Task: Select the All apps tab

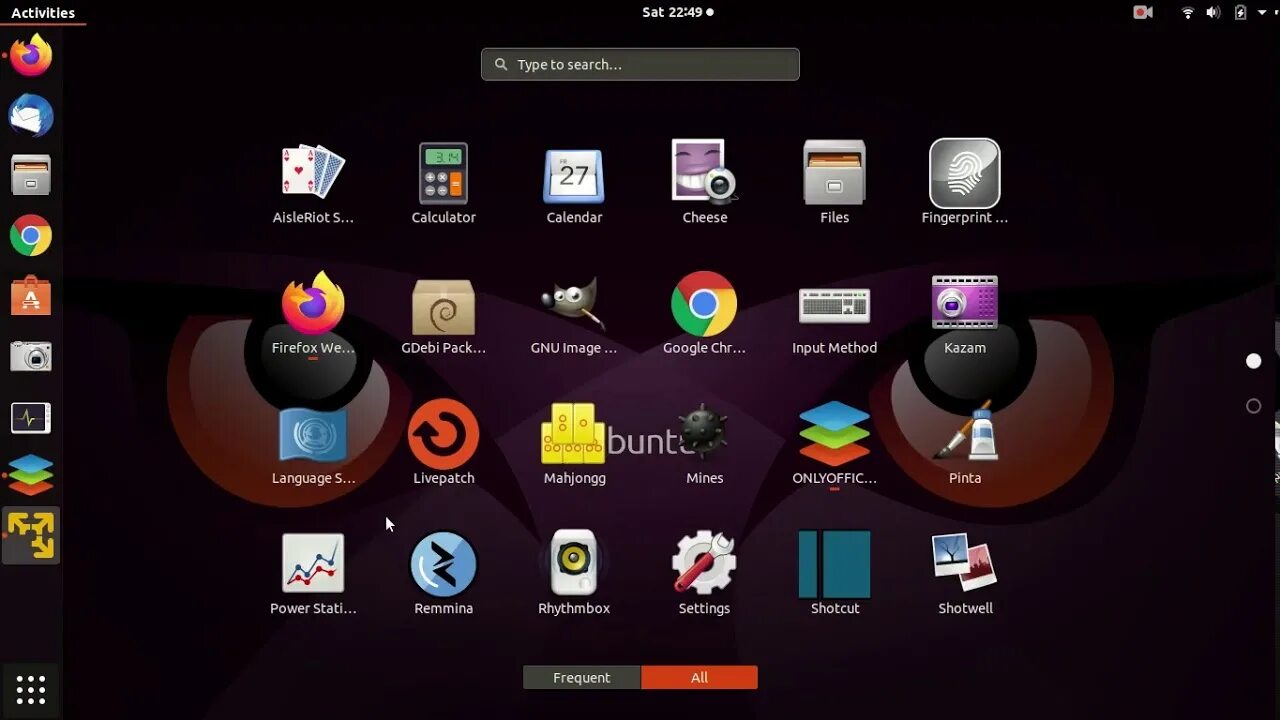Action: click(x=699, y=677)
